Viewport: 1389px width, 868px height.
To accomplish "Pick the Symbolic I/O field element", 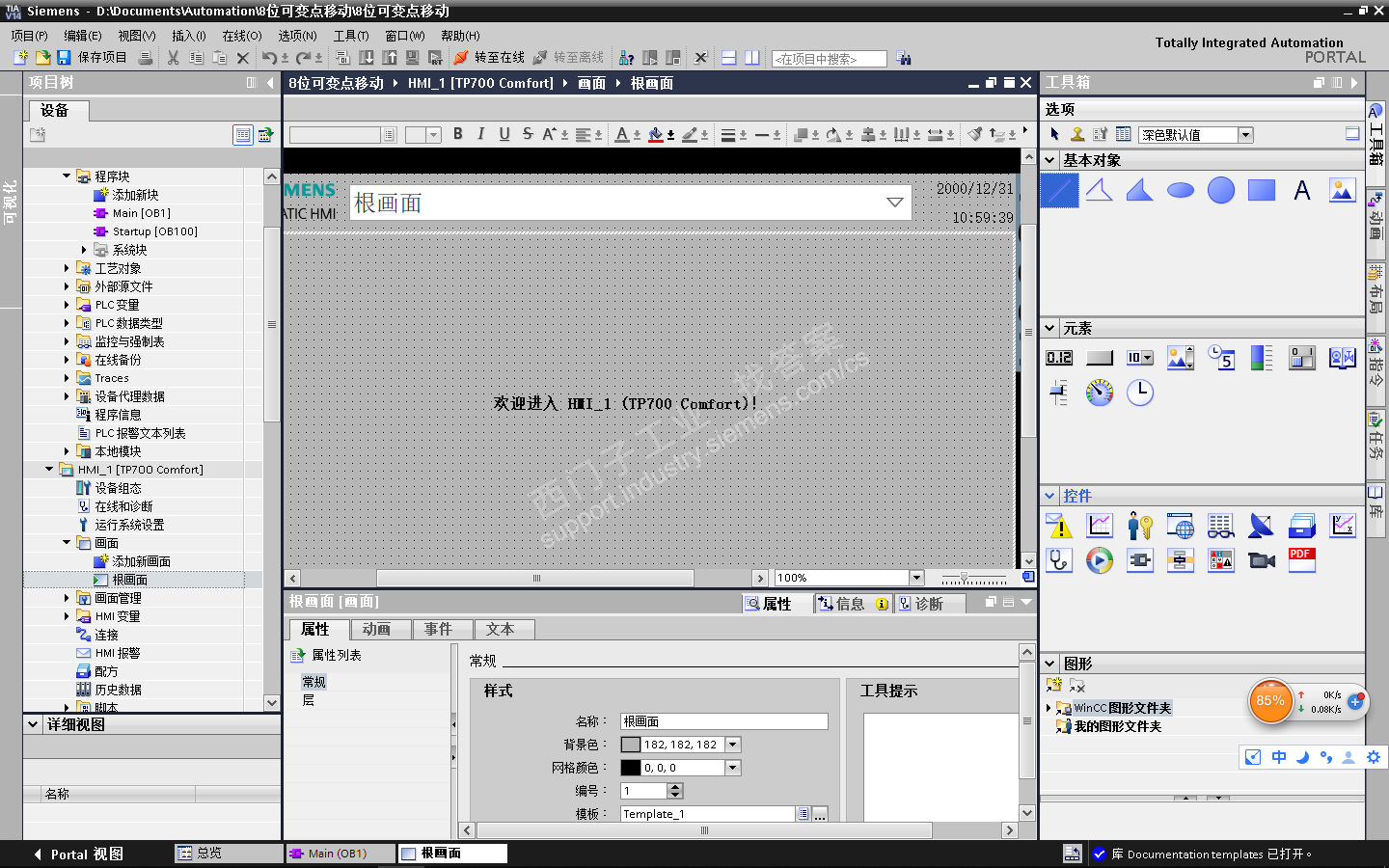I will (1140, 358).
